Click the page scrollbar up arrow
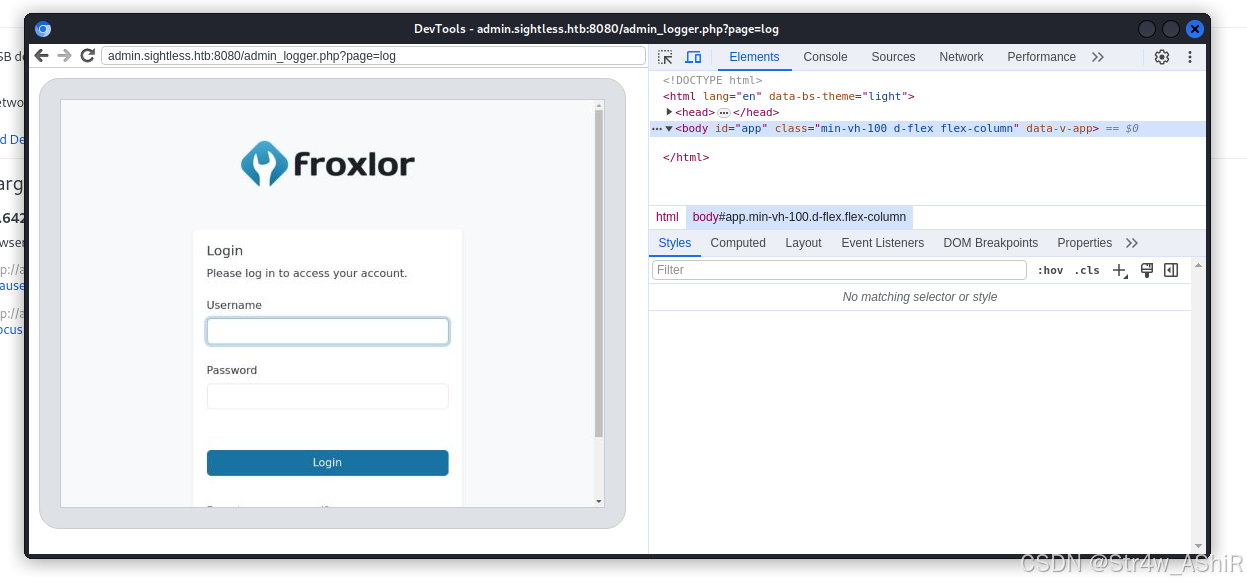Screen dimensions: 1247x583 599,105
